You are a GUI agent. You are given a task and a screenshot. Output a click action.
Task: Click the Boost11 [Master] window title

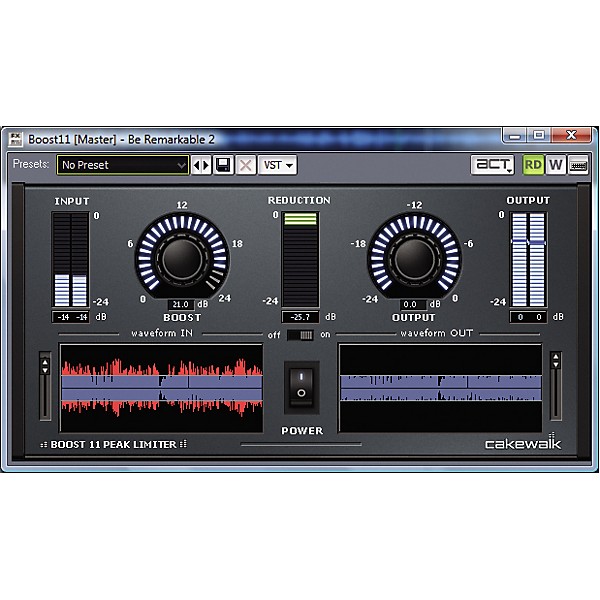click(x=121, y=140)
